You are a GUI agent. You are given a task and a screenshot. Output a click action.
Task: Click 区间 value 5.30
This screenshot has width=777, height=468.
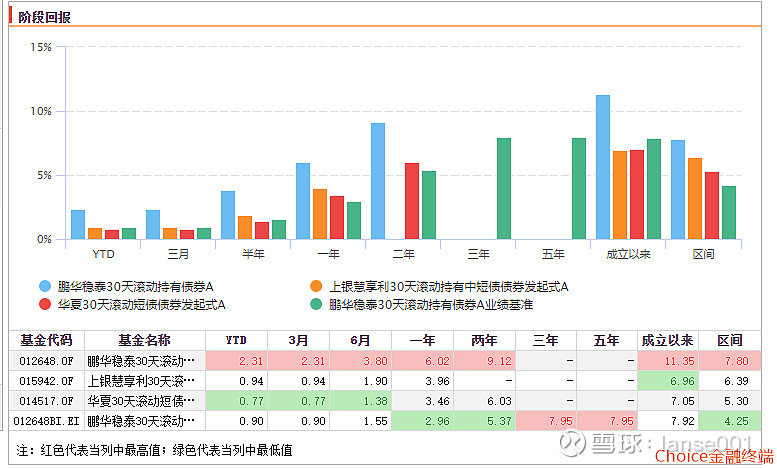(x=737, y=401)
